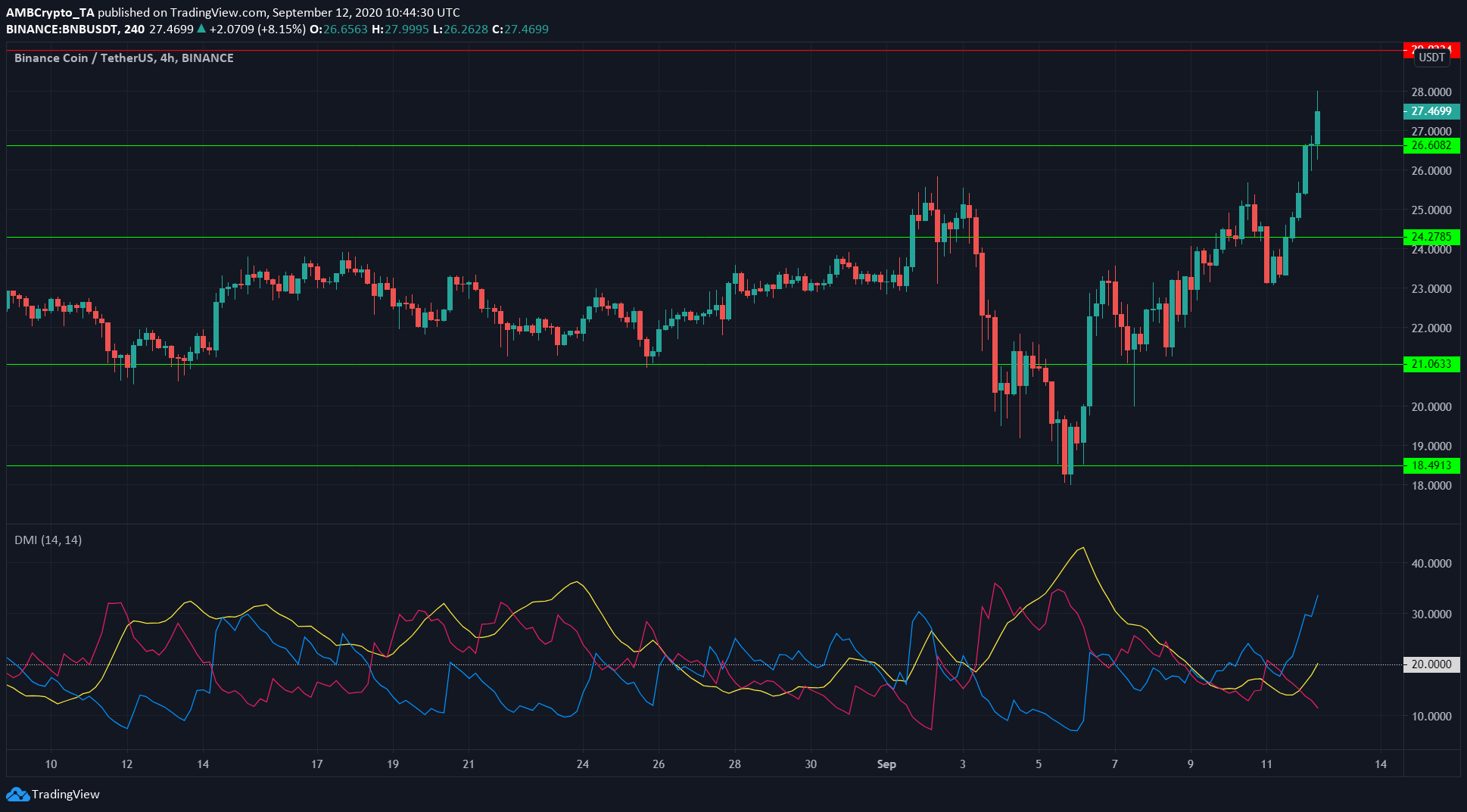The image size is (1467, 812).
Task: Select the green 18.4913 level label
Action: click(1431, 465)
